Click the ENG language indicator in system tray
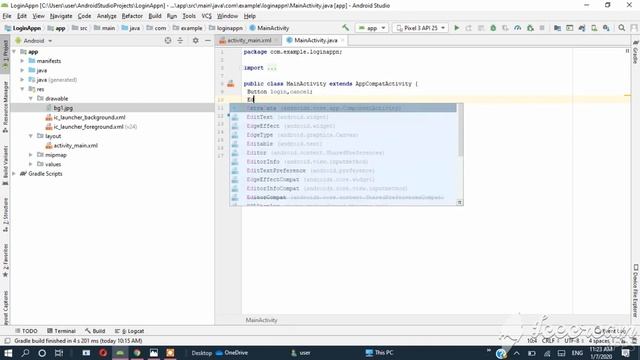Image resolution: width=640 pixels, height=360 pixels. click(x=577, y=353)
